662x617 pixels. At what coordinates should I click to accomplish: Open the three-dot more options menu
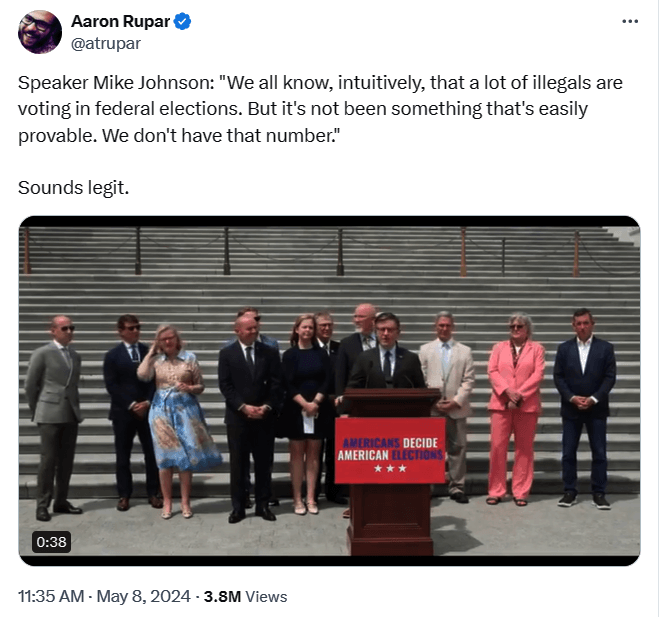629,22
